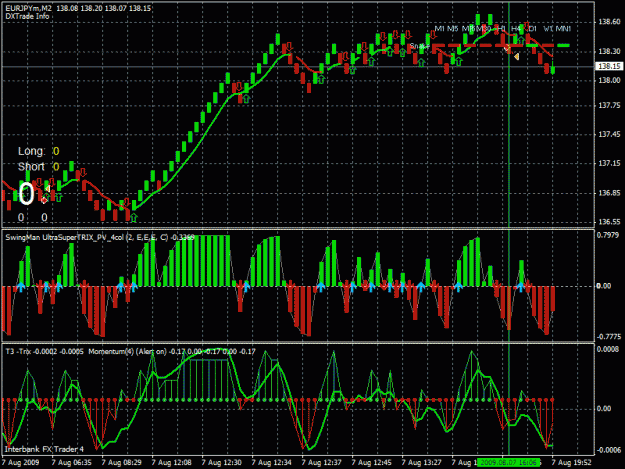Viewport: 625px width, 469px height.
Task: Click the 137.15 price axis label
Action: tap(609, 163)
